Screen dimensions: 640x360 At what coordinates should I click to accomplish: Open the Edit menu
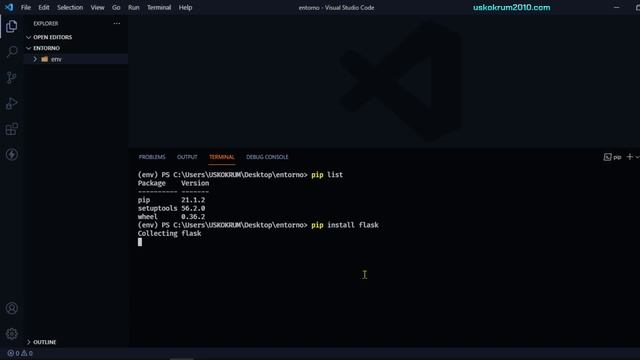click(x=44, y=7)
